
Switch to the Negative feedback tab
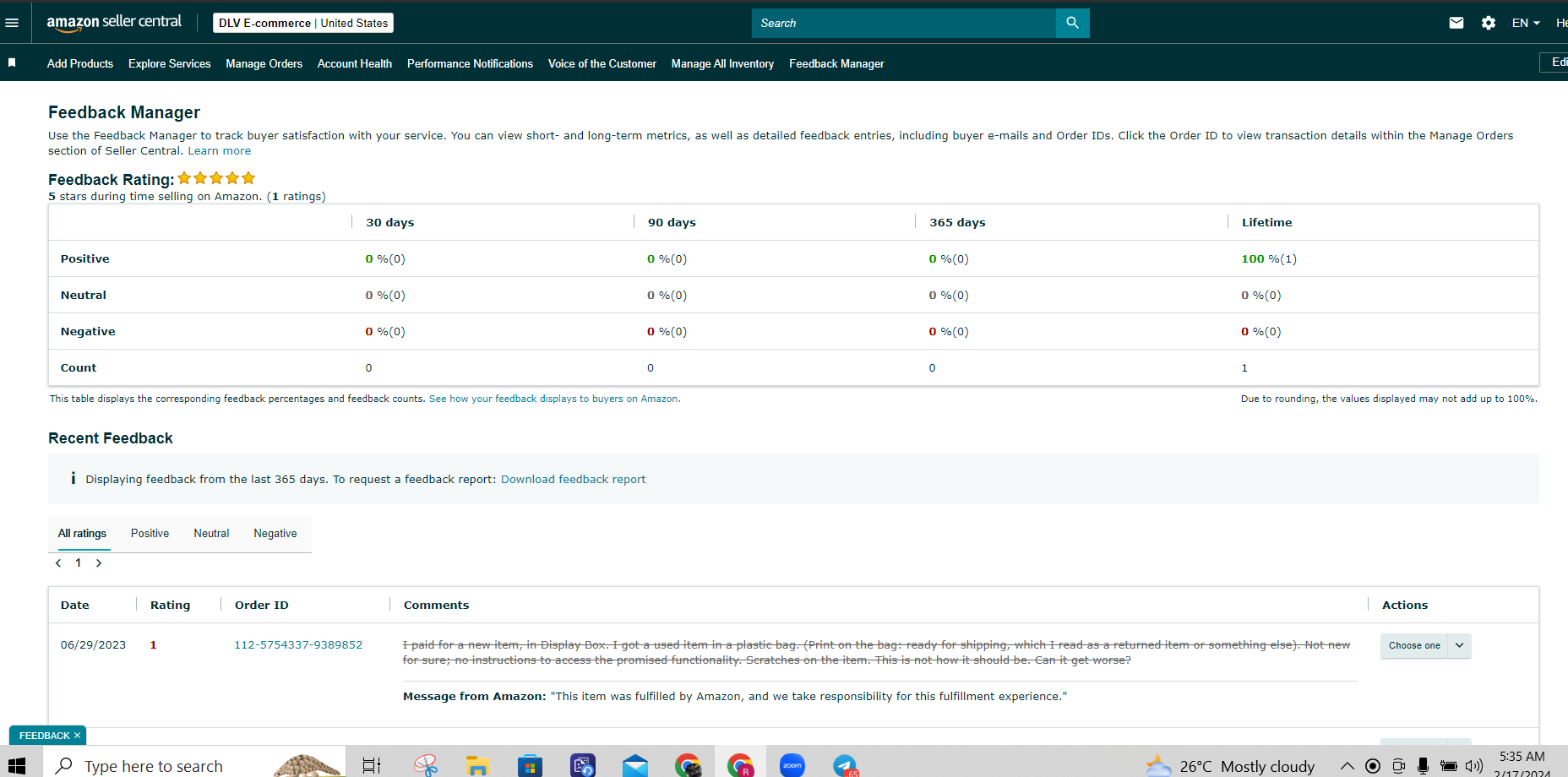pos(275,533)
